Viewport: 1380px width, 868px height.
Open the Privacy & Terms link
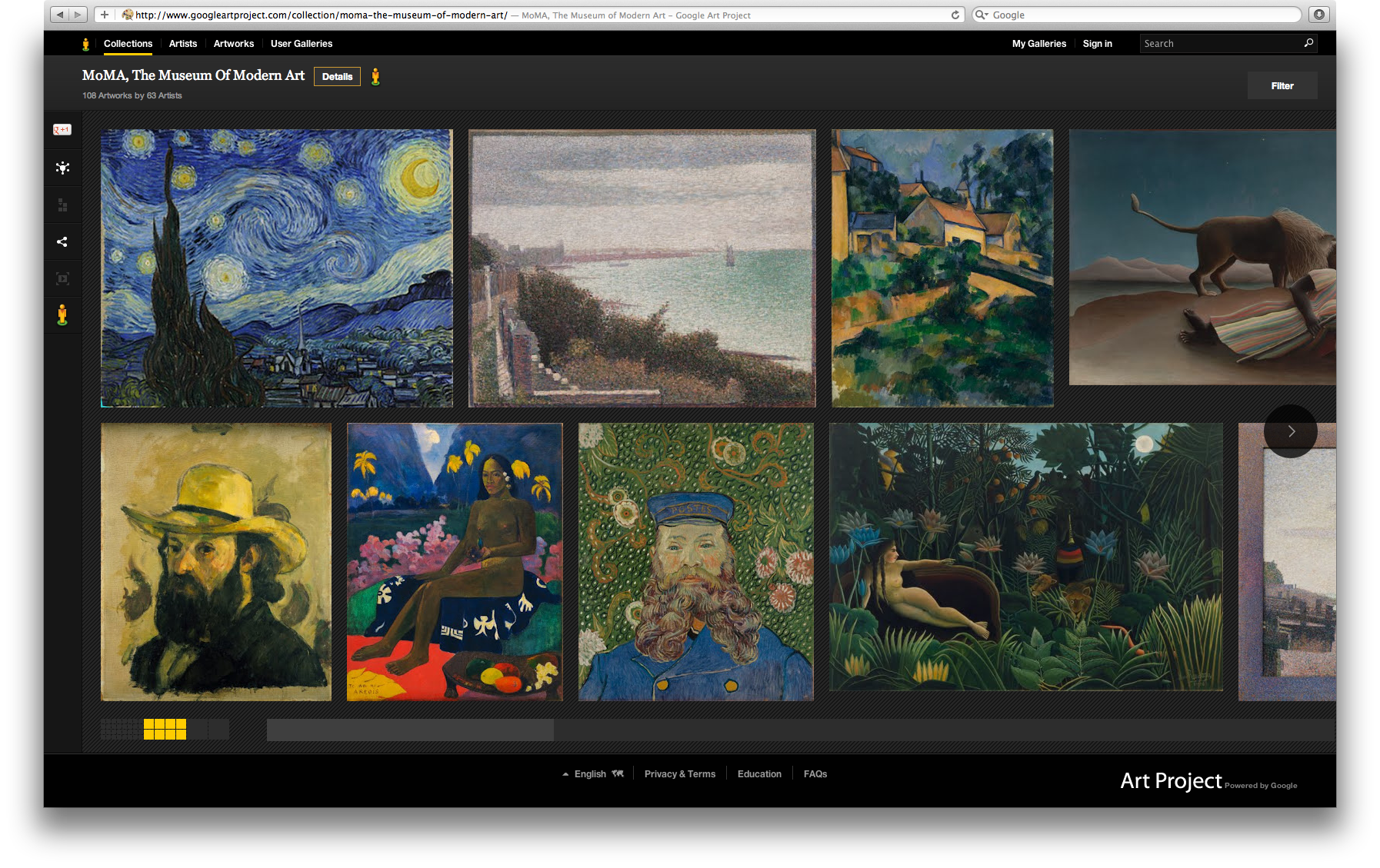pyautogui.click(x=679, y=773)
